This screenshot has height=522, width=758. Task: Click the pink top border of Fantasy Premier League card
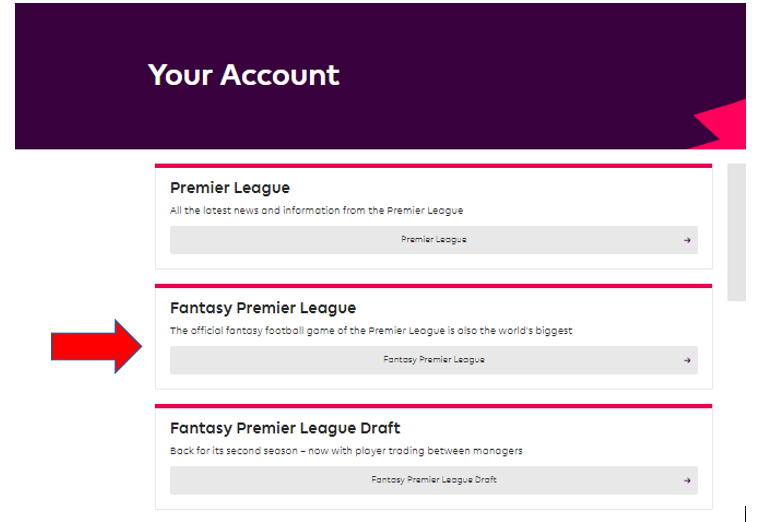(433, 286)
